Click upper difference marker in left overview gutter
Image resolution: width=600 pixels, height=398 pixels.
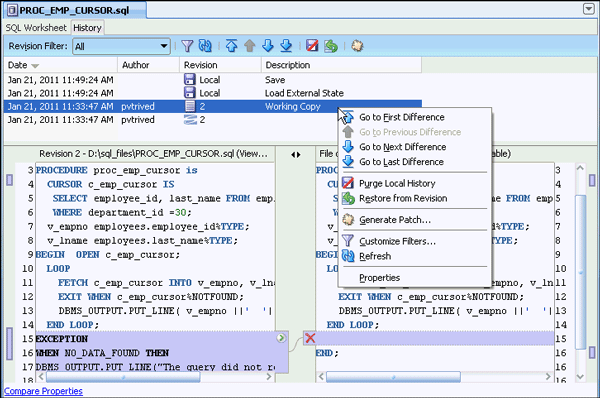point(10,180)
